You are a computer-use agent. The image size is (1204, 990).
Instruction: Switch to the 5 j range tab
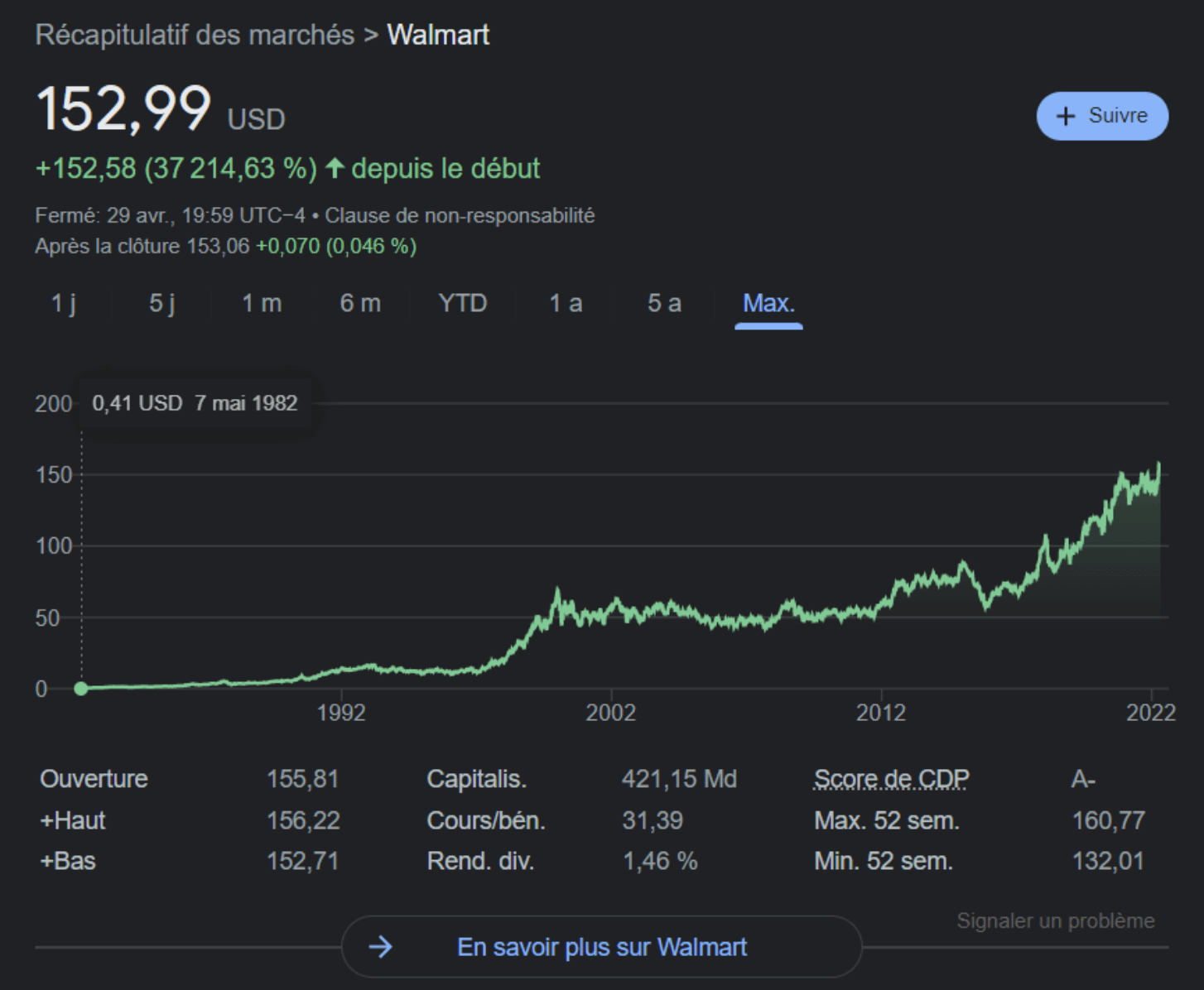(x=162, y=303)
